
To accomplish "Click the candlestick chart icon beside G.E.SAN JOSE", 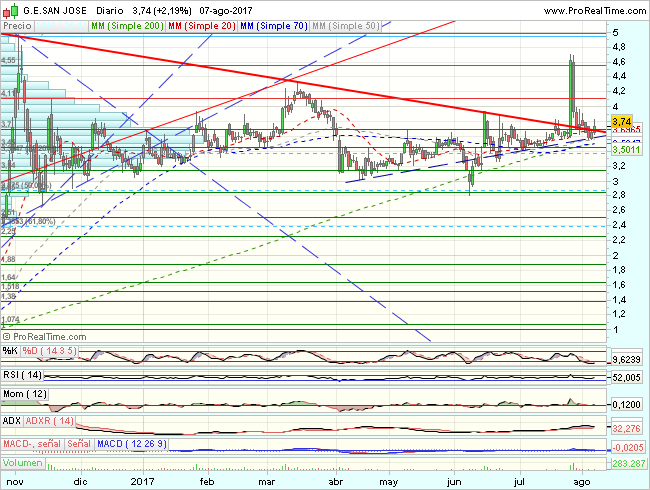I will pyautogui.click(x=9, y=9).
